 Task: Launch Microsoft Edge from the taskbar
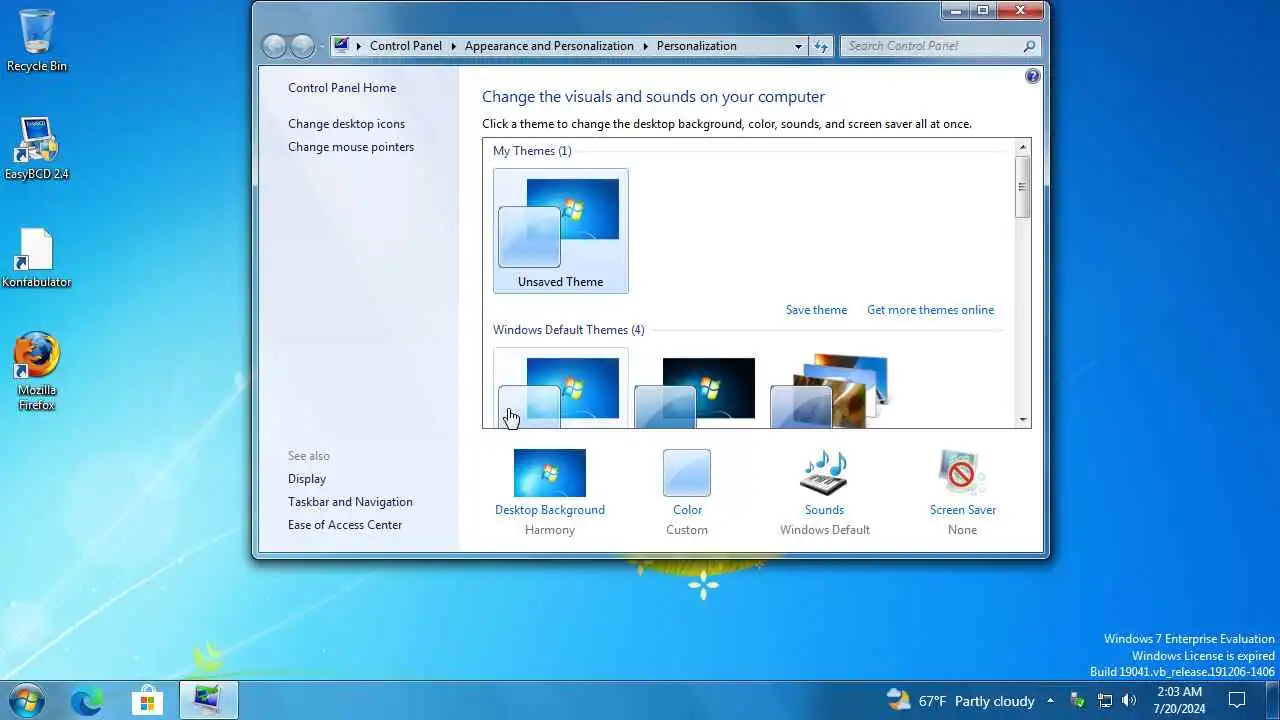87,700
